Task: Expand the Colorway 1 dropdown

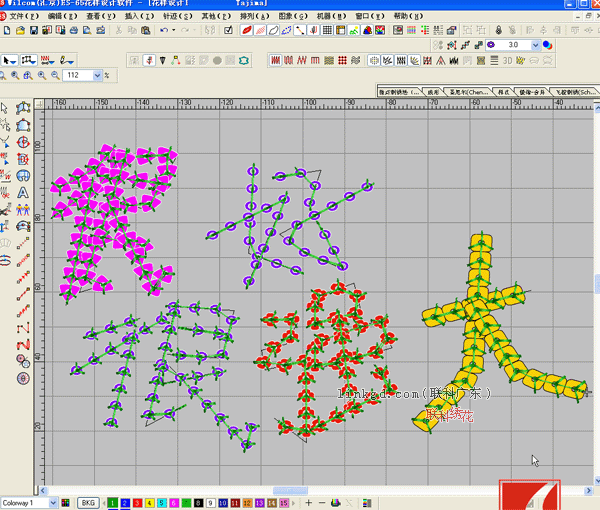Action: point(53,502)
